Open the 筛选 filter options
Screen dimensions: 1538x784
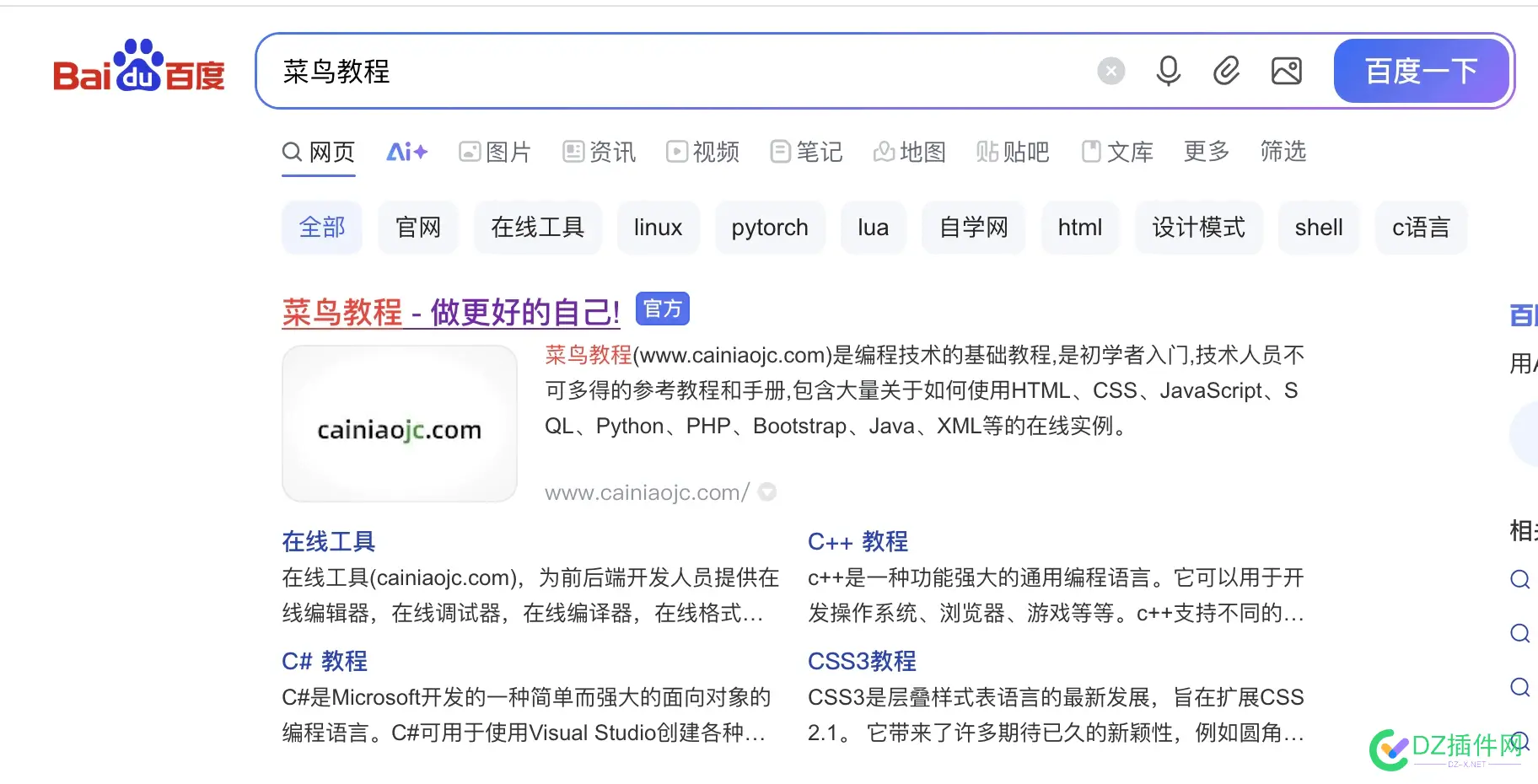[1283, 152]
